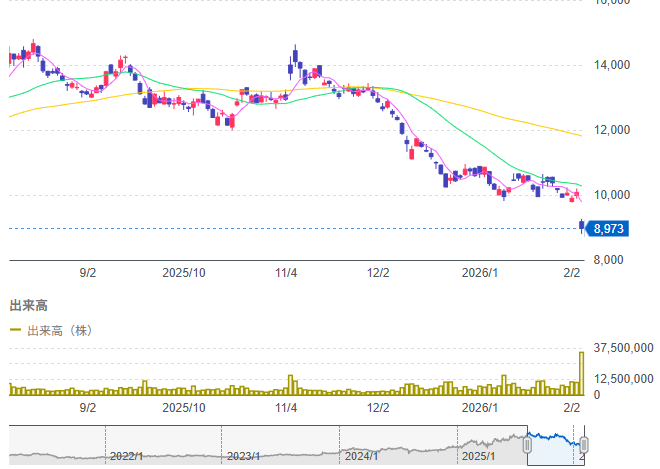660x469 pixels.
Task: Click the 12/2 date label under price chart
Action: pyautogui.click(x=378, y=271)
